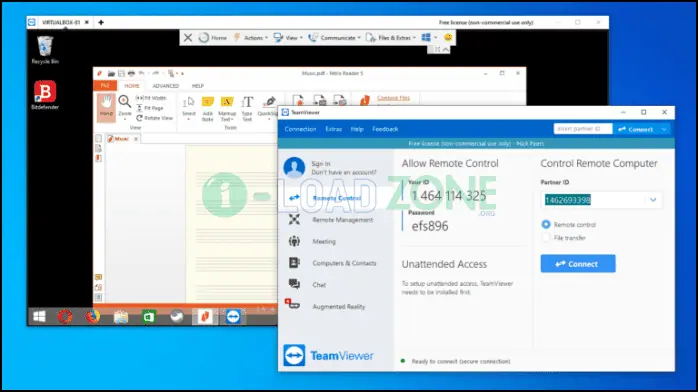The width and height of the screenshot is (698, 392).
Task: Click the Insert partner ID field
Action: [x=583, y=129]
